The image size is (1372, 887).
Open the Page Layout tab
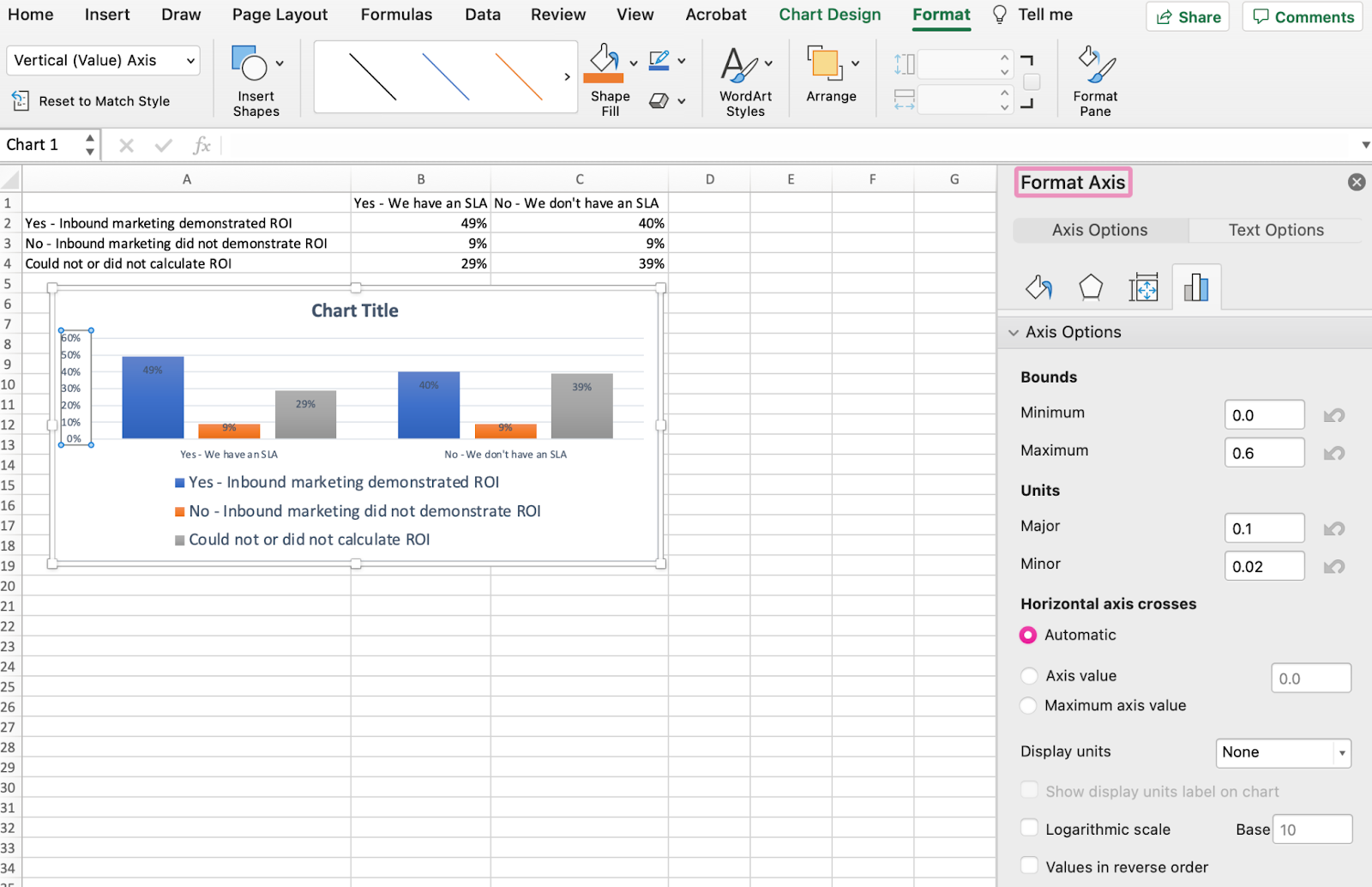click(x=280, y=15)
